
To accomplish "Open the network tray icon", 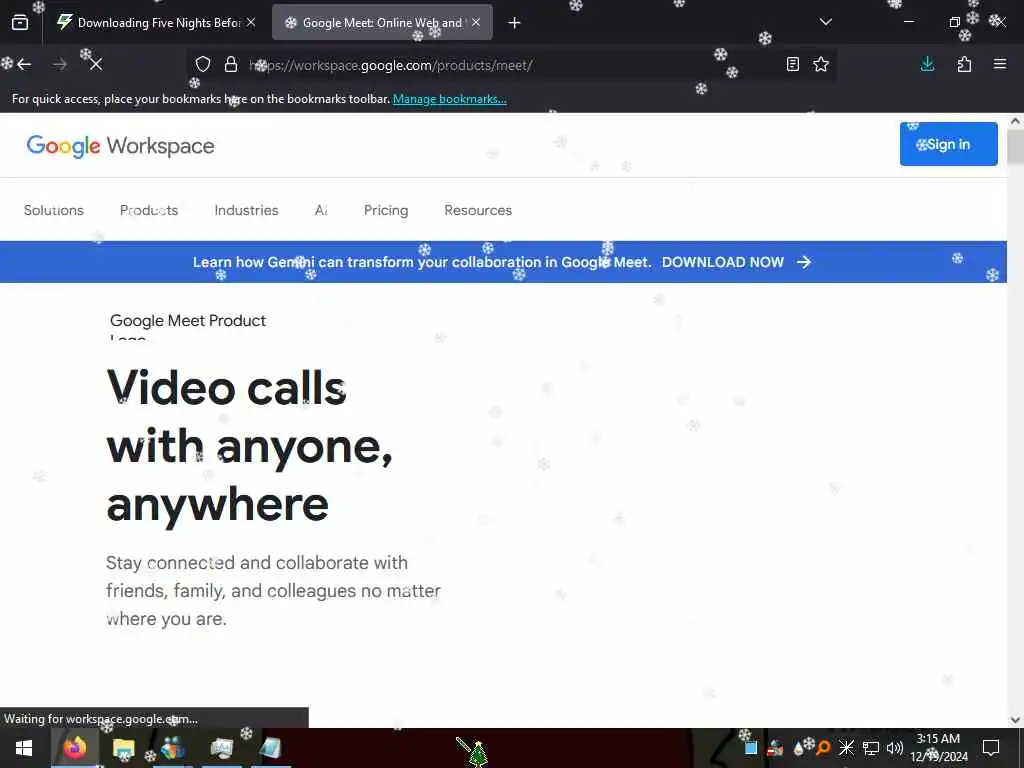I will (x=871, y=748).
